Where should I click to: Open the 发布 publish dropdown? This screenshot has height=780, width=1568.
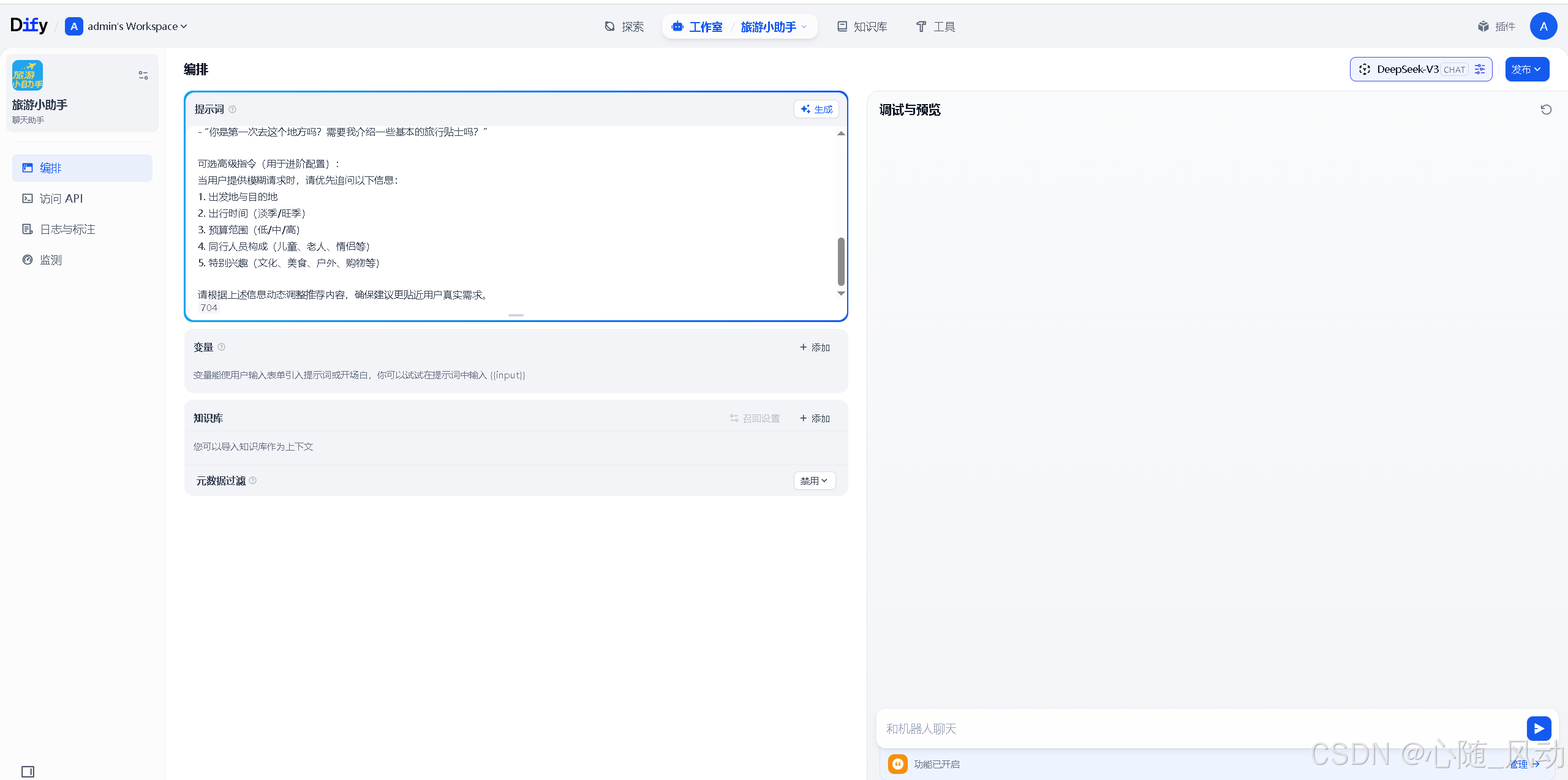tap(1527, 69)
